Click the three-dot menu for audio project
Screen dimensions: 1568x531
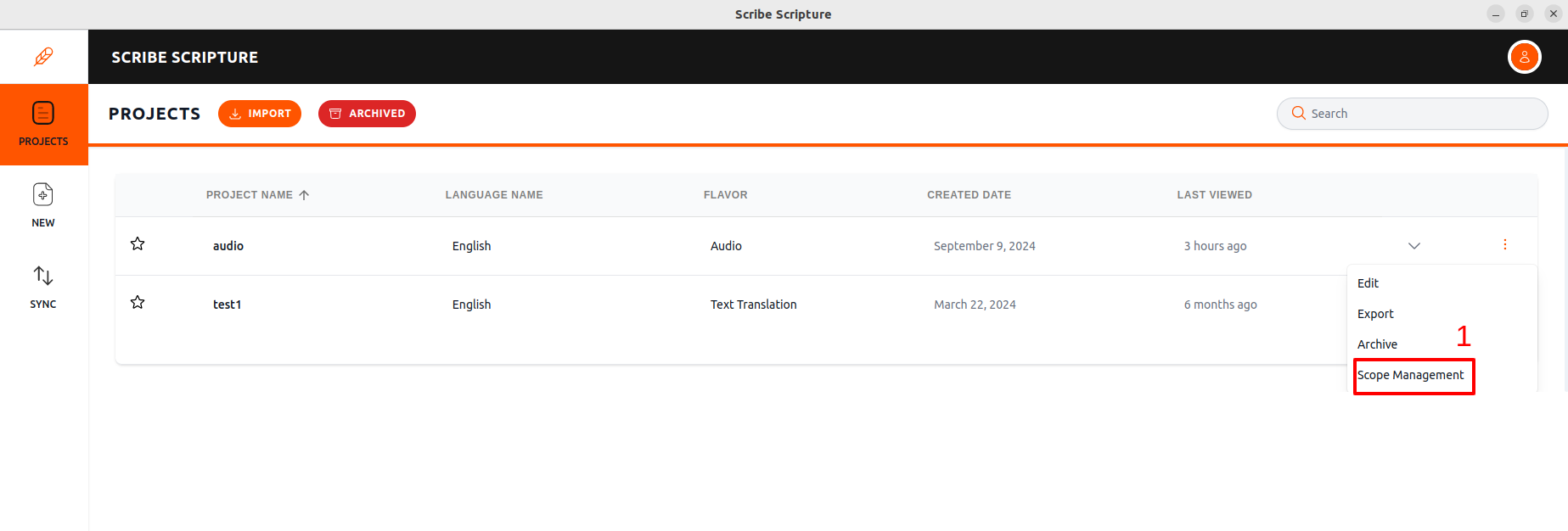[1504, 245]
